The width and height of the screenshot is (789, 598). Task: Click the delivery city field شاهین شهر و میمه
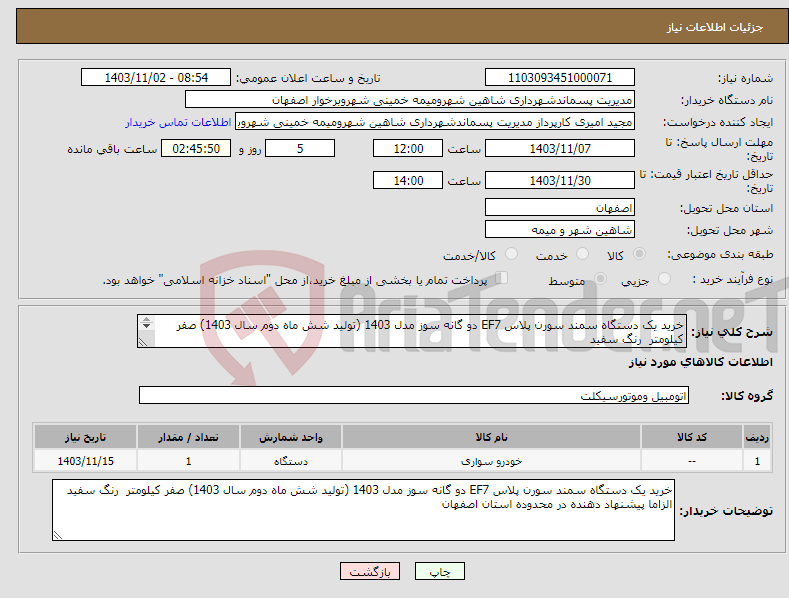coord(560,230)
